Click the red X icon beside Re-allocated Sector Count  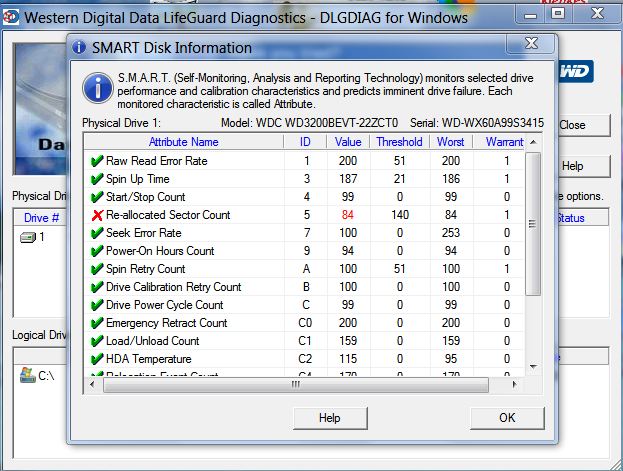click(x=97, y=215)
